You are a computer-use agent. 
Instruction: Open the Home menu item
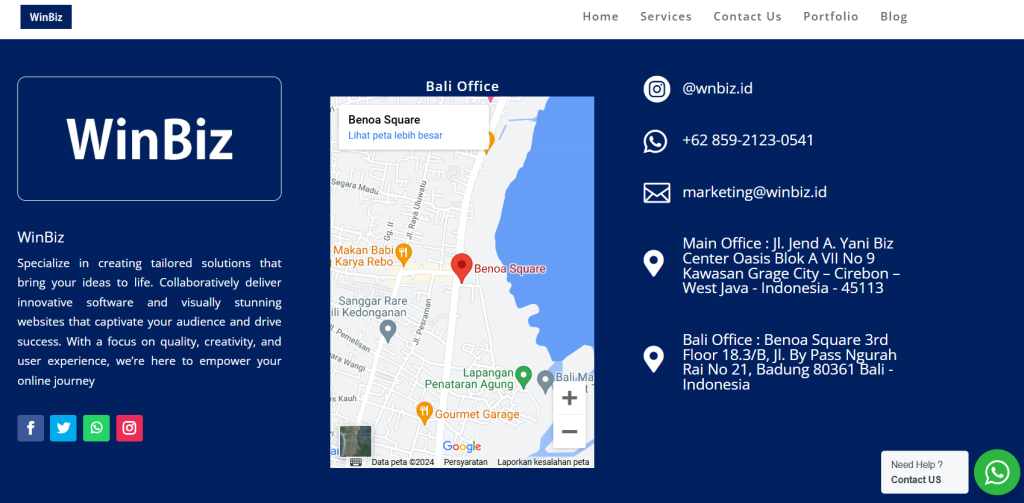click(x=600, y=16)
